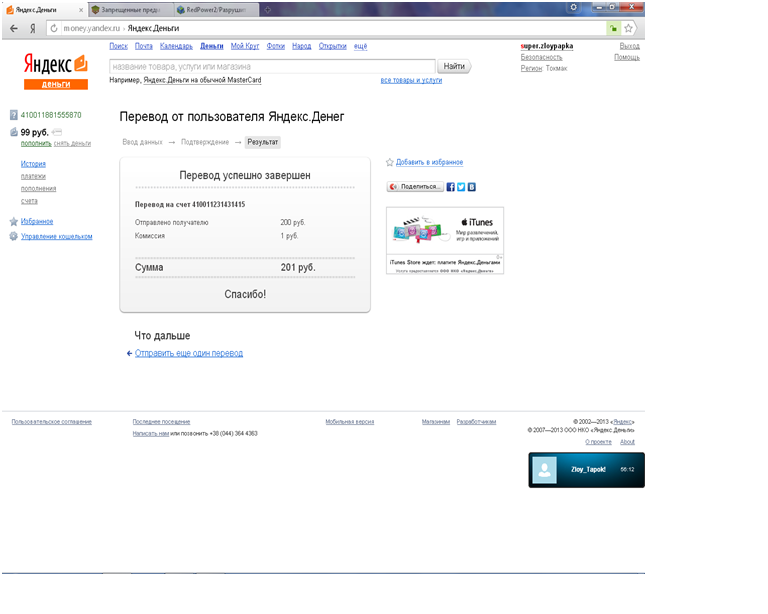The width and height of the screenshot is (768, 614).
Task: Click account number 410011881555870
Action: pyautogui.click(x=51, y=116)
